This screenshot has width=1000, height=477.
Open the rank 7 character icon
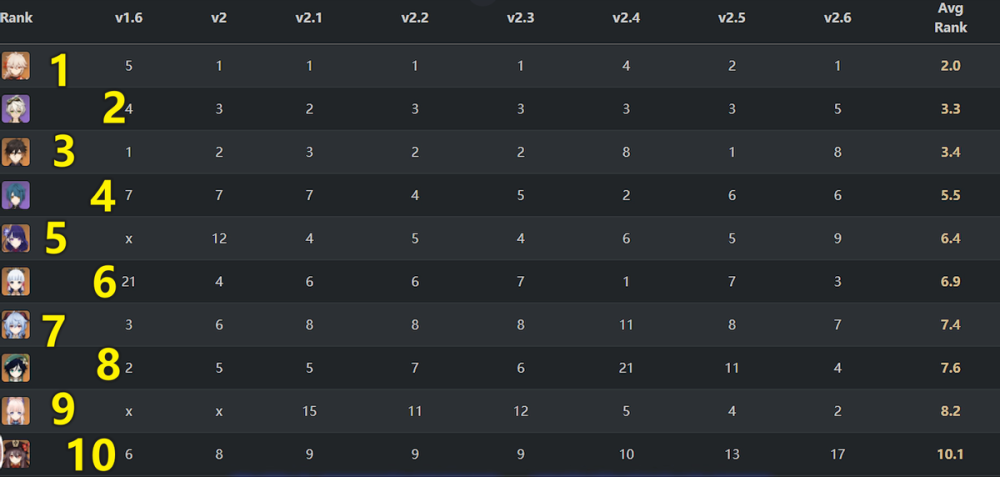pyautogui.click(x=15, y=325)
